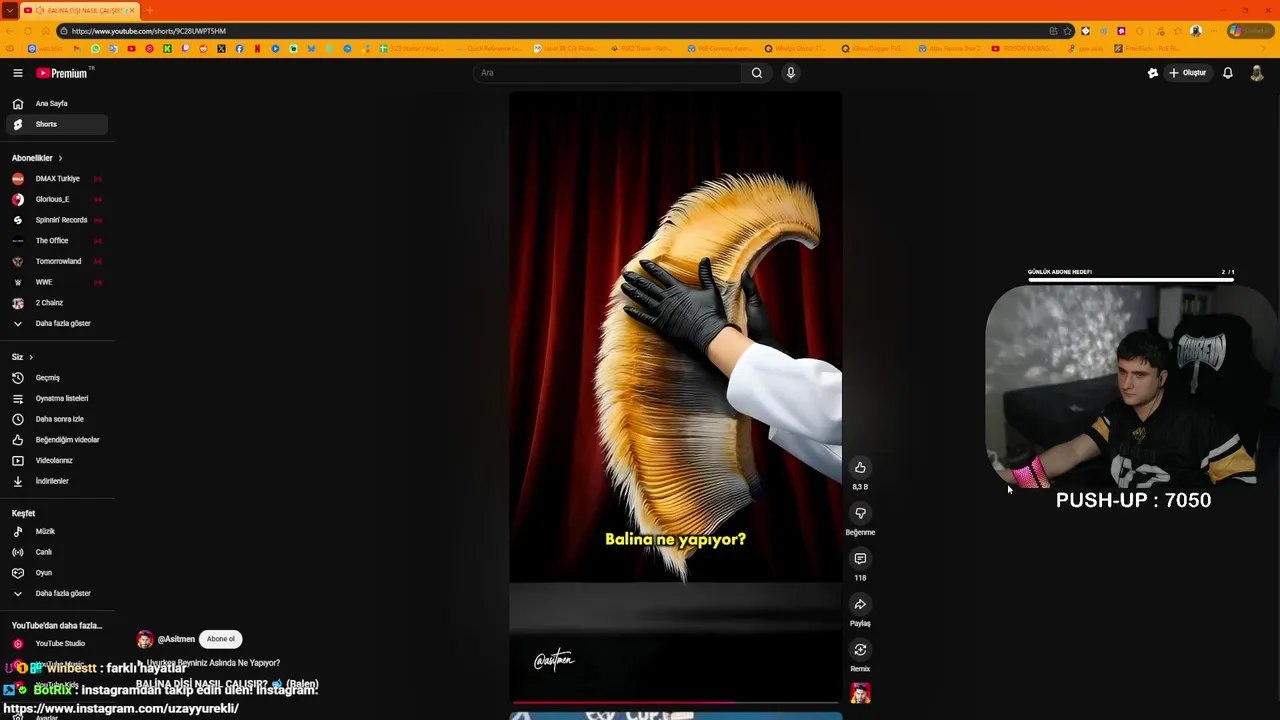Screen dimensions: 1280x720
Task: Expand subscriptions with Daha fazla göster
Action: click(55, 323)
